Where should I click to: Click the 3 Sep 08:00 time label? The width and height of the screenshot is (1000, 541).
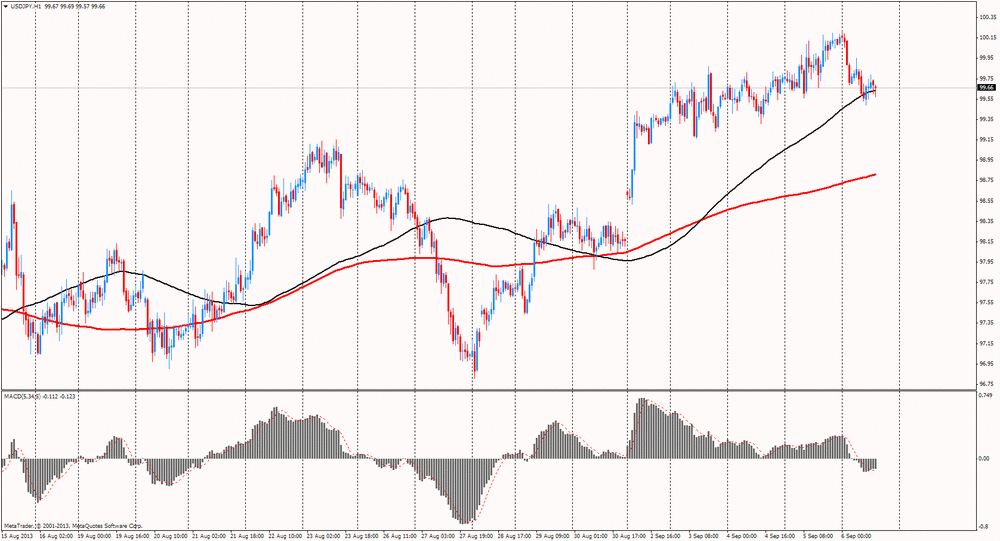(703, 537)
